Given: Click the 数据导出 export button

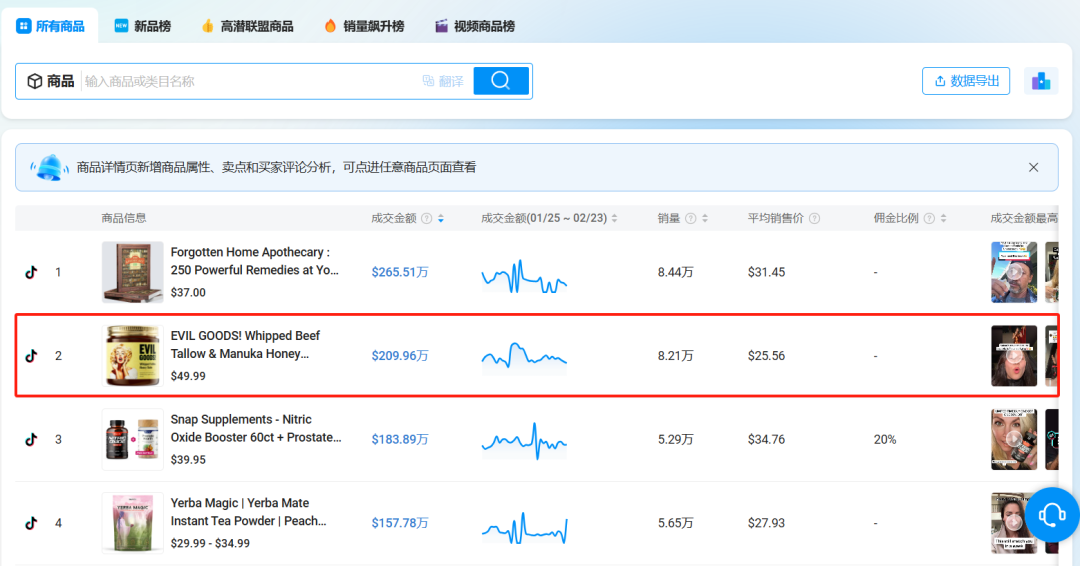Looking at the screenshot, I should point(966,81).
